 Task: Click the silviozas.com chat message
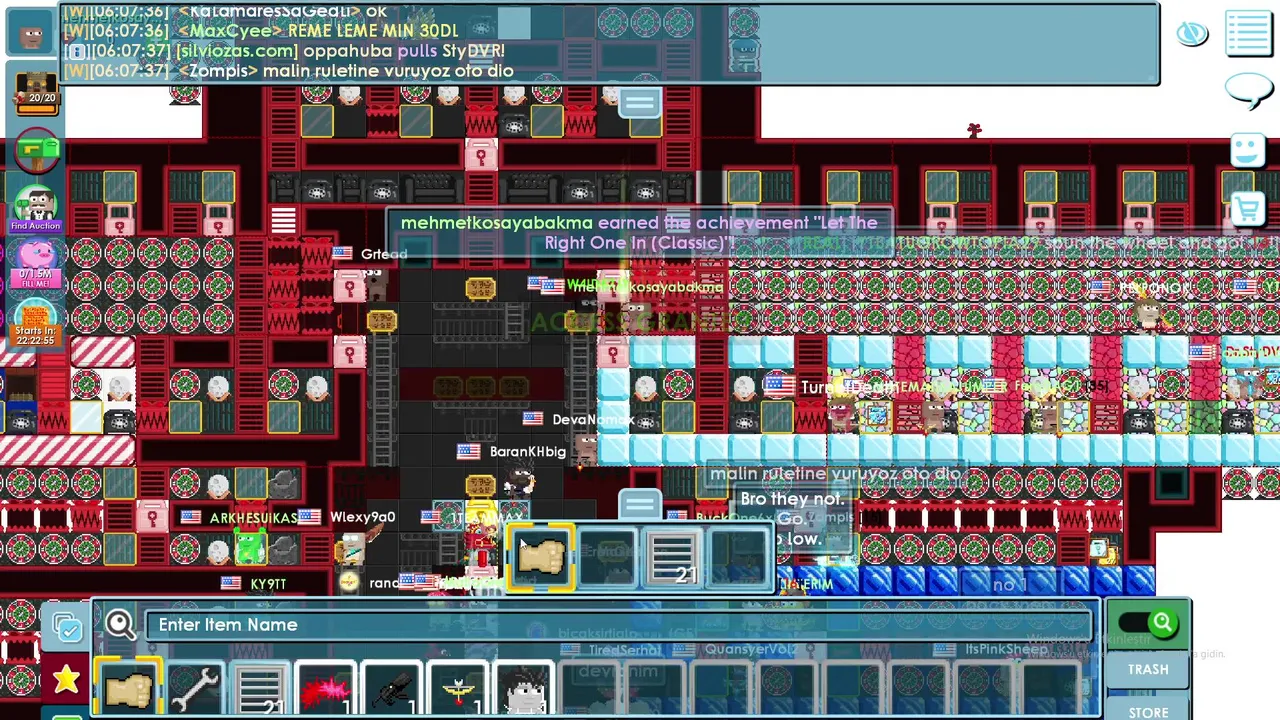[285, 51]
